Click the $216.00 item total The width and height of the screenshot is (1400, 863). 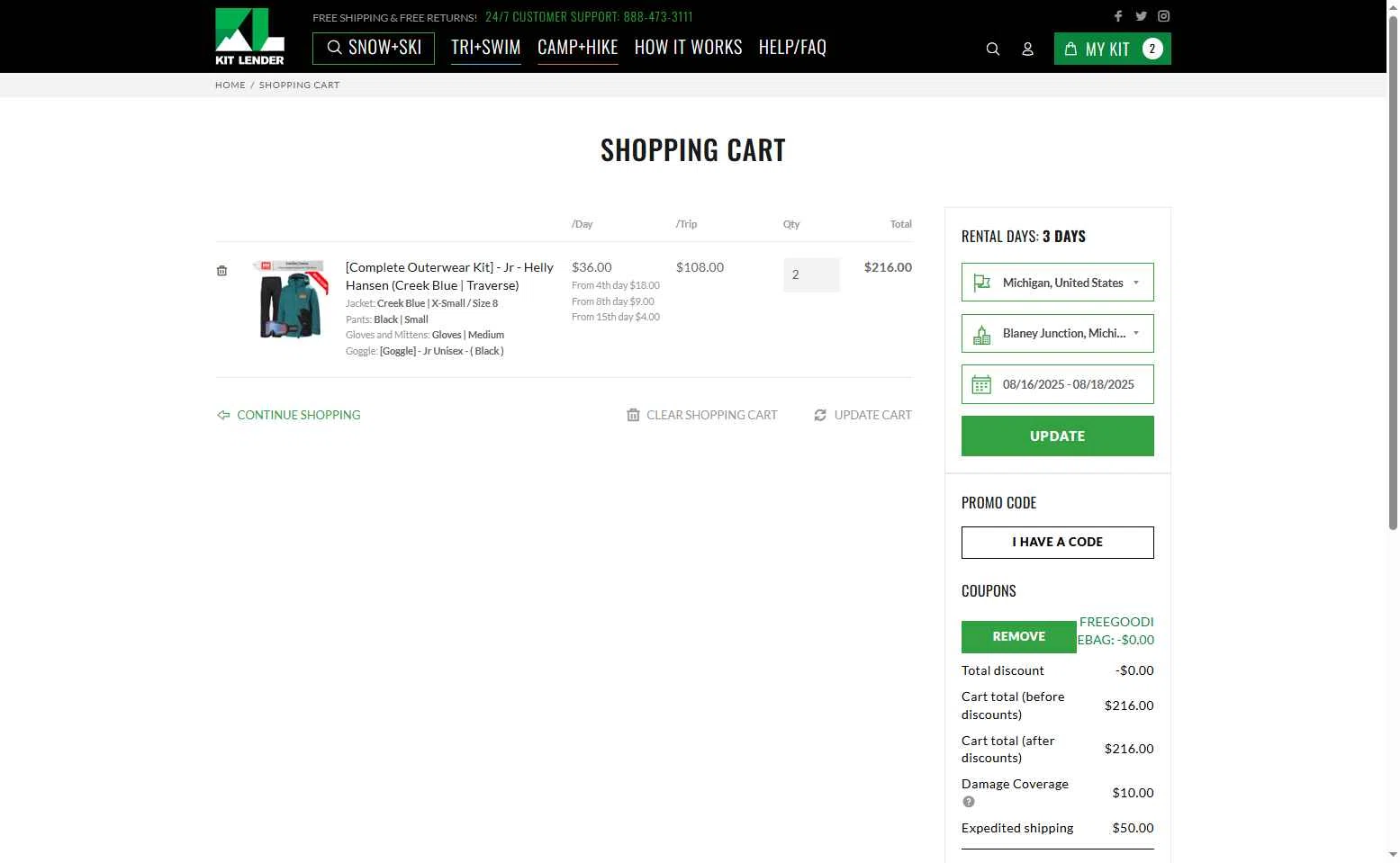coord(888,267)
